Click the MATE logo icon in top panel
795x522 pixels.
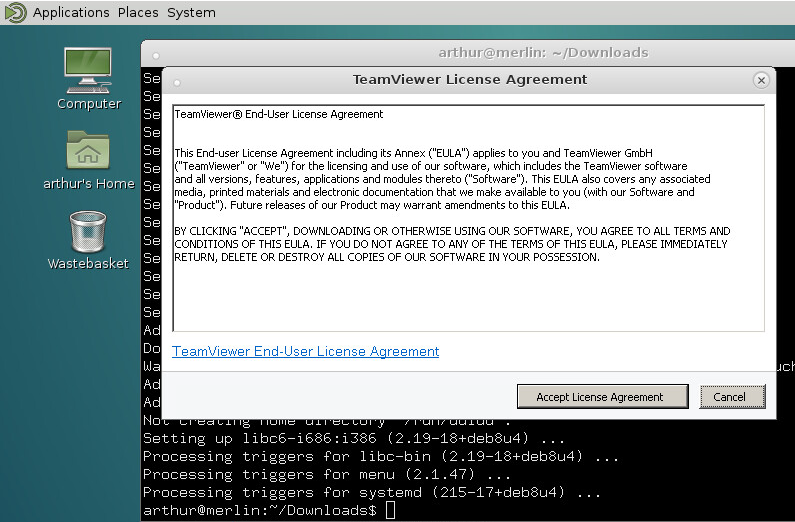(x=15, y=12)
